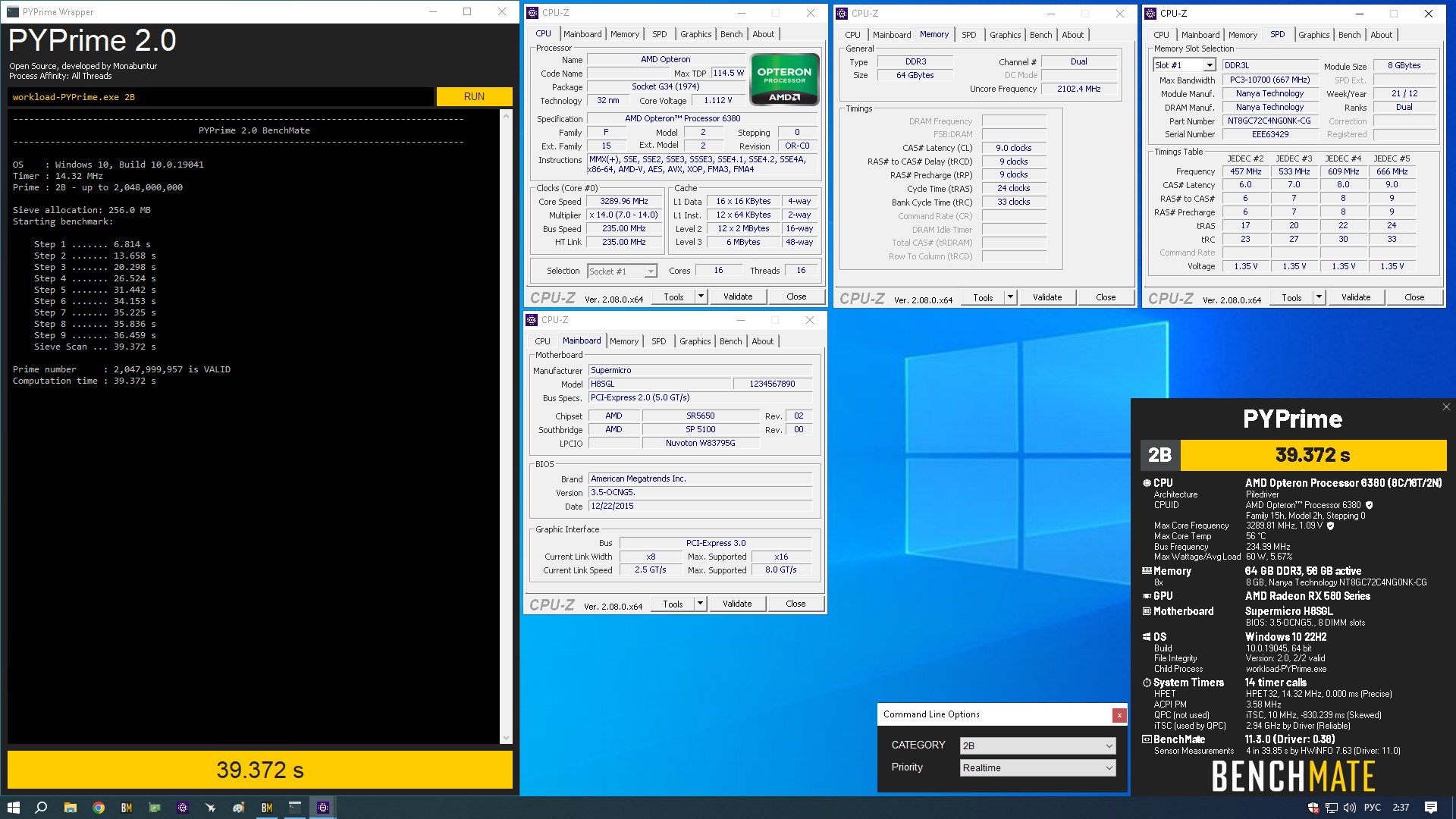Open the Paint palette taskbar icon
1456x819 pixels.
[239, 808]
